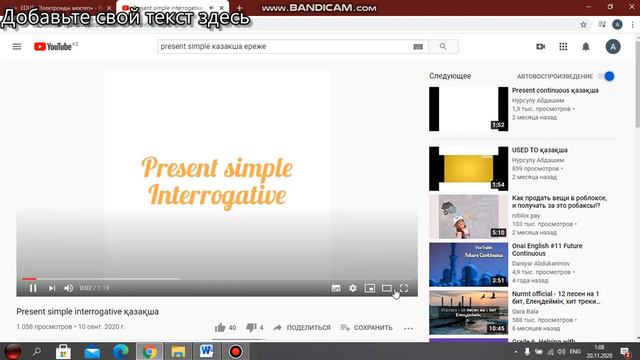Mute tab via speaker icon
Viewport: 640px width, 360px height.
click(211, 8)
